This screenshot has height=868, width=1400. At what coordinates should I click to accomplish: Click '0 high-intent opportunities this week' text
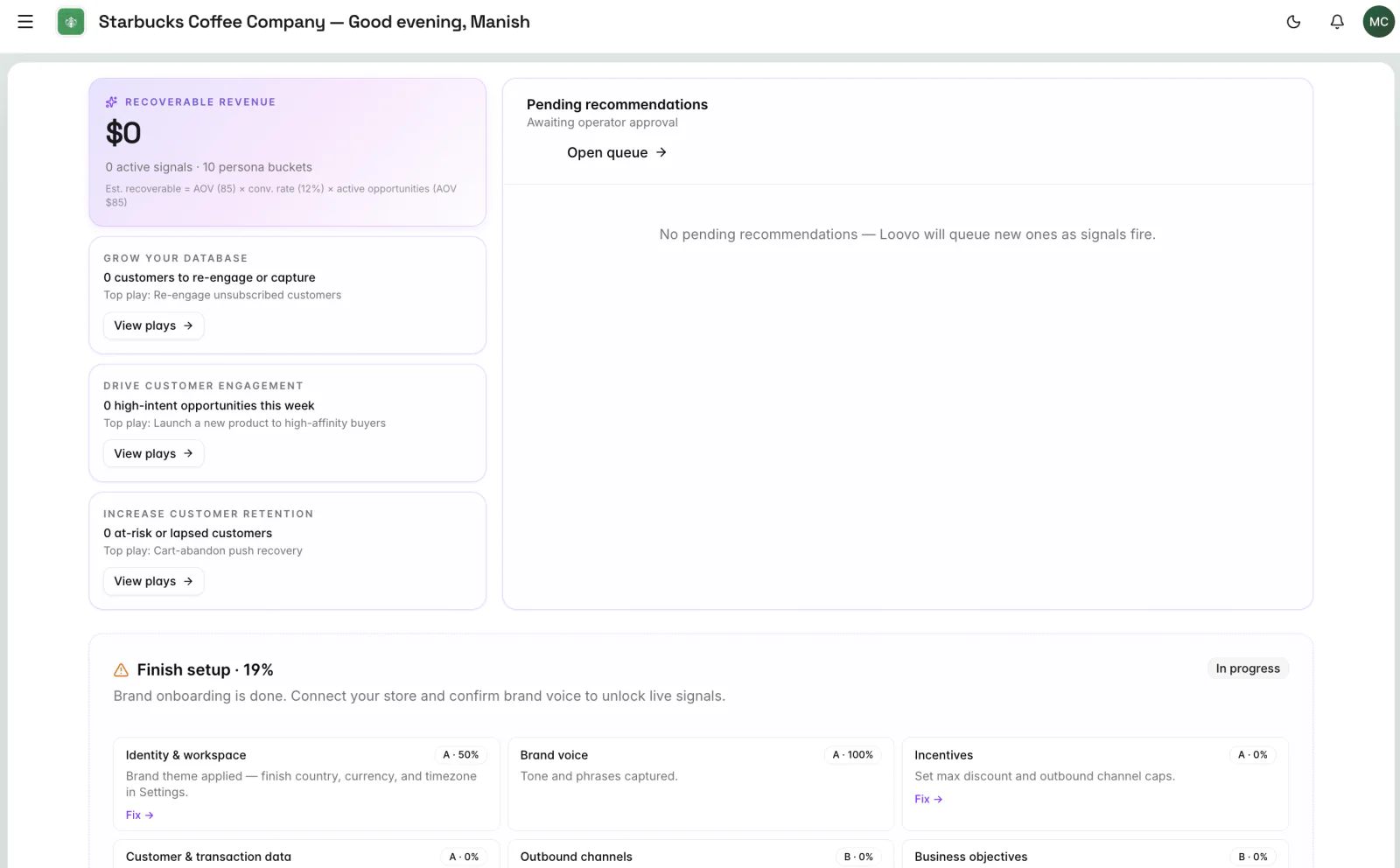208,405
